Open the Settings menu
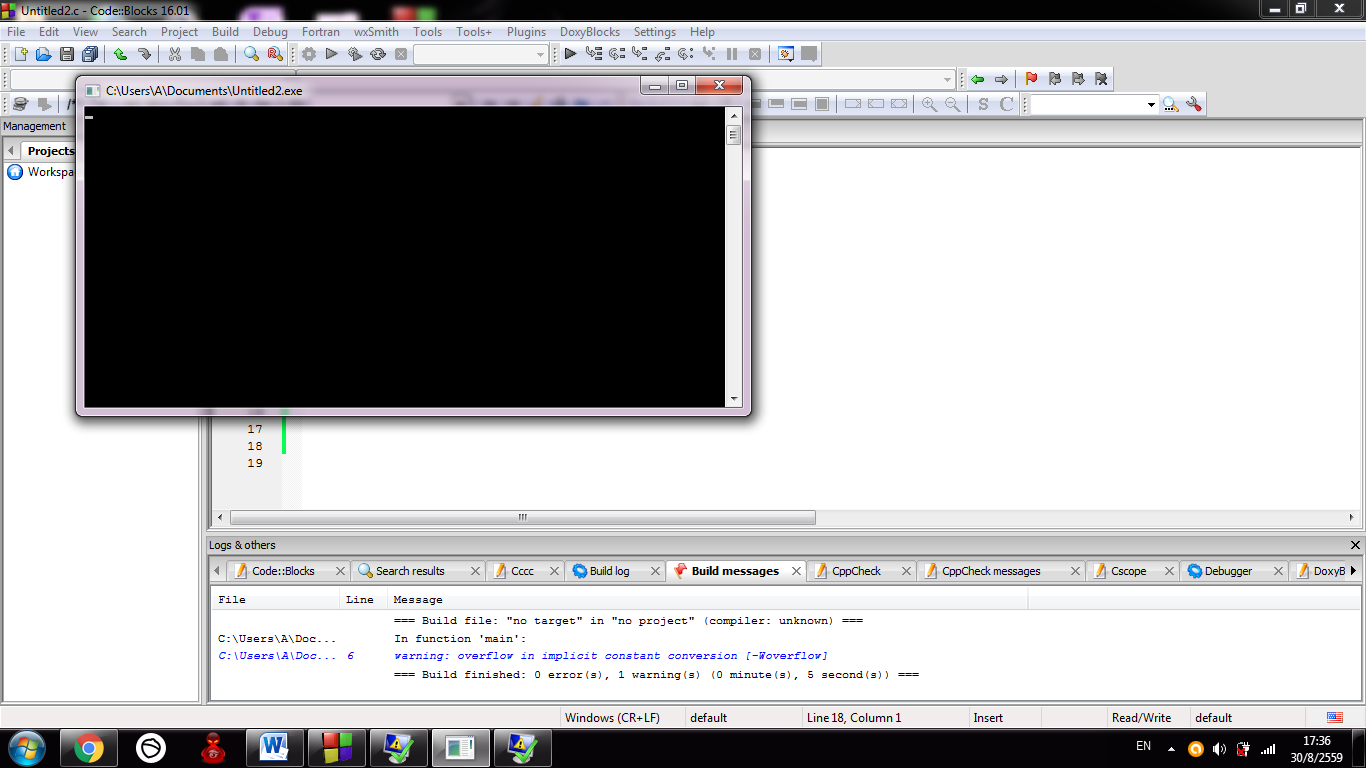This screenshot has height=768, width=1366. pyautogui.click(x=655, y=32)
